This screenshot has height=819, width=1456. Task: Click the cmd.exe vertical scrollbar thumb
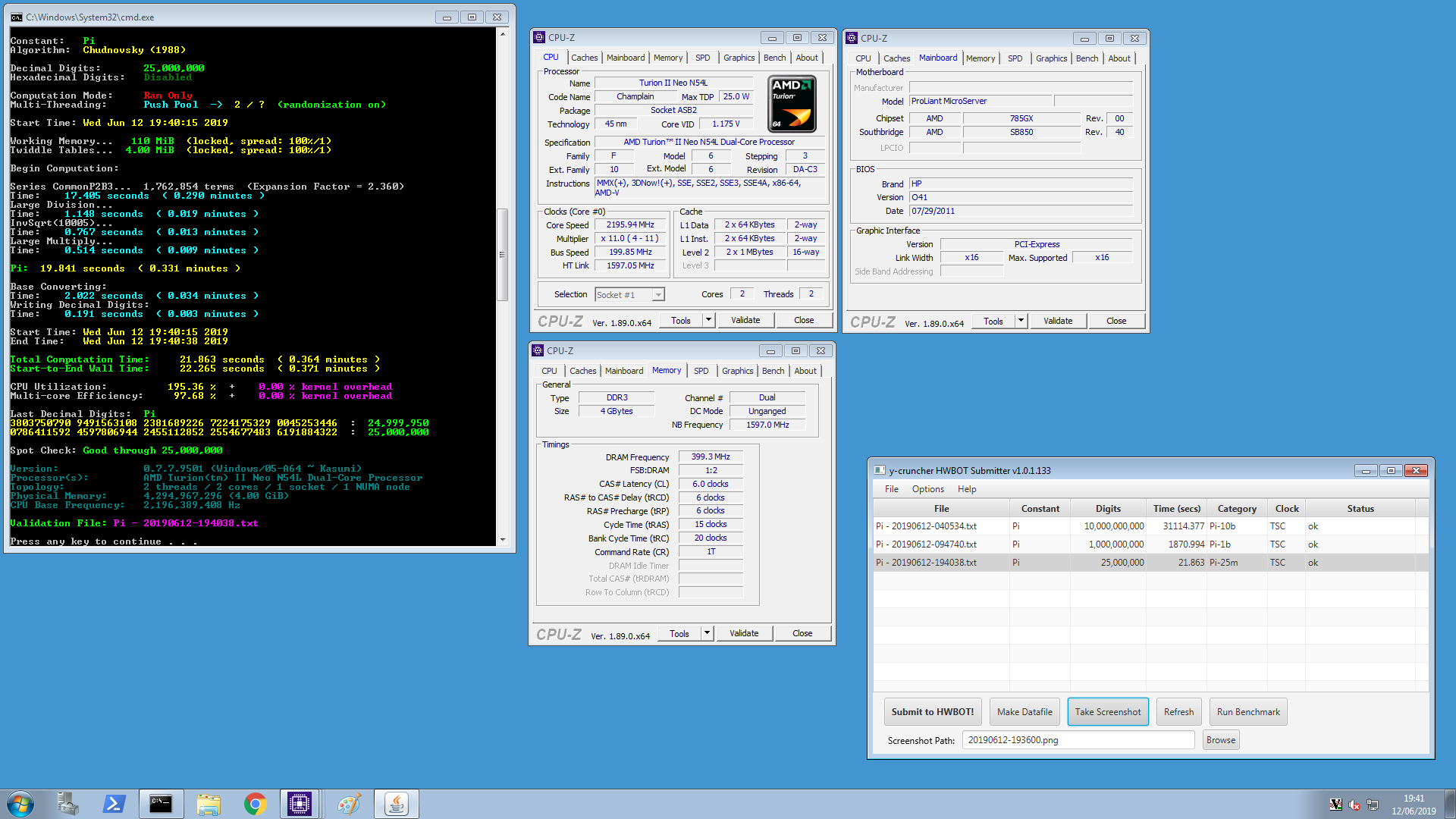pos(502,254)
